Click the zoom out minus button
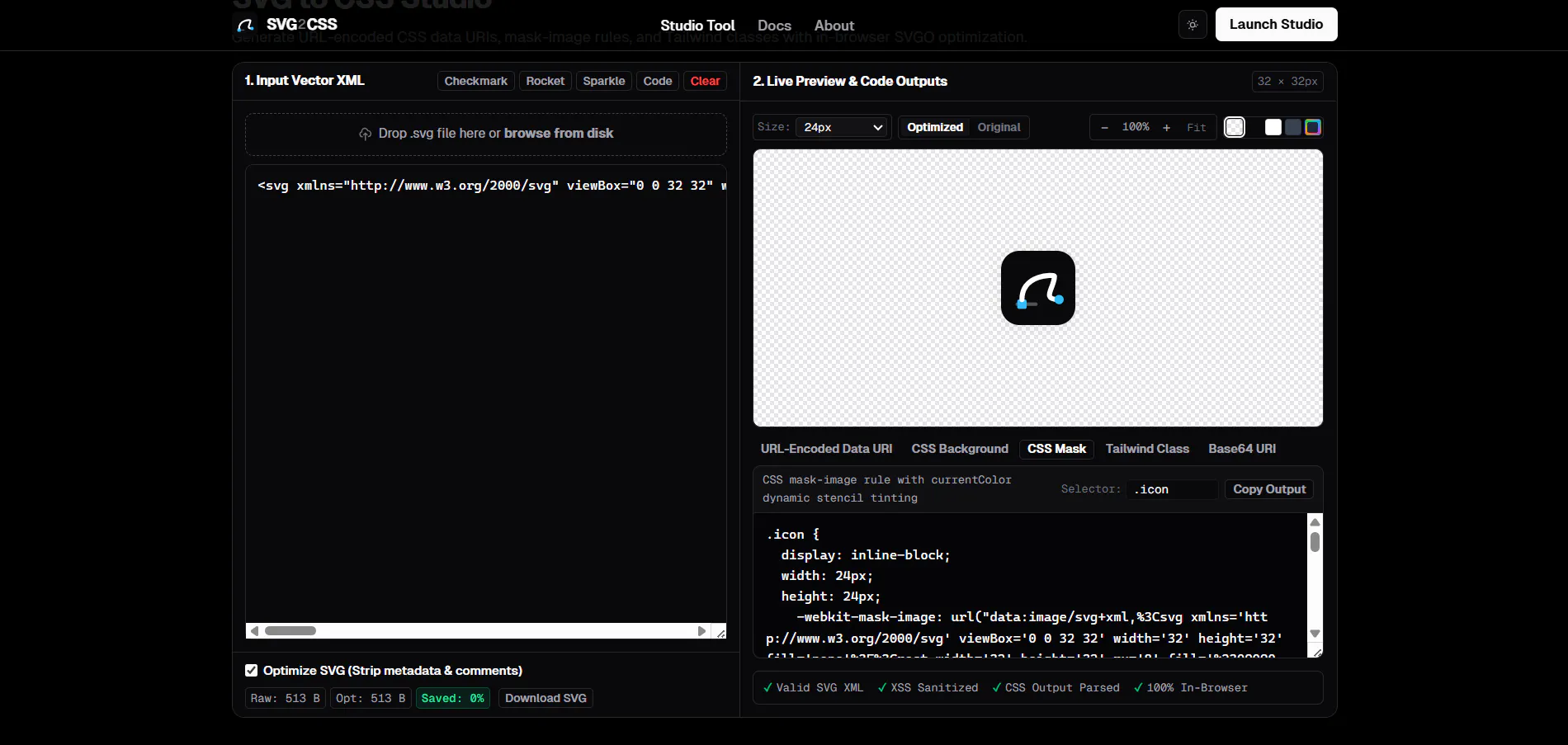Viewport: 1568px width, 745px height. tap(1104, 127)
